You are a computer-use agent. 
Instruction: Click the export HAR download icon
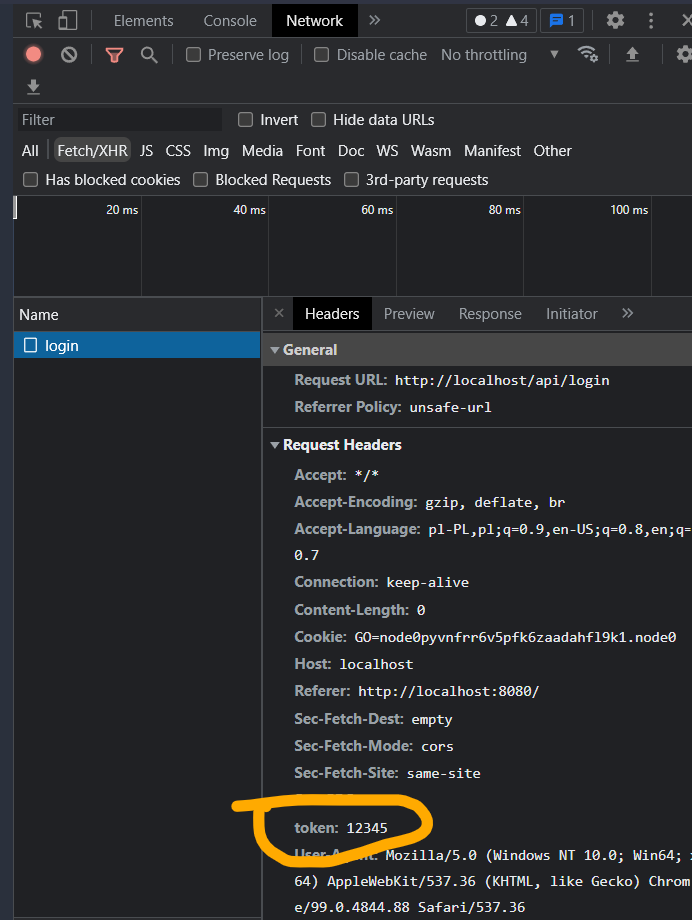[x=33, y=88]
